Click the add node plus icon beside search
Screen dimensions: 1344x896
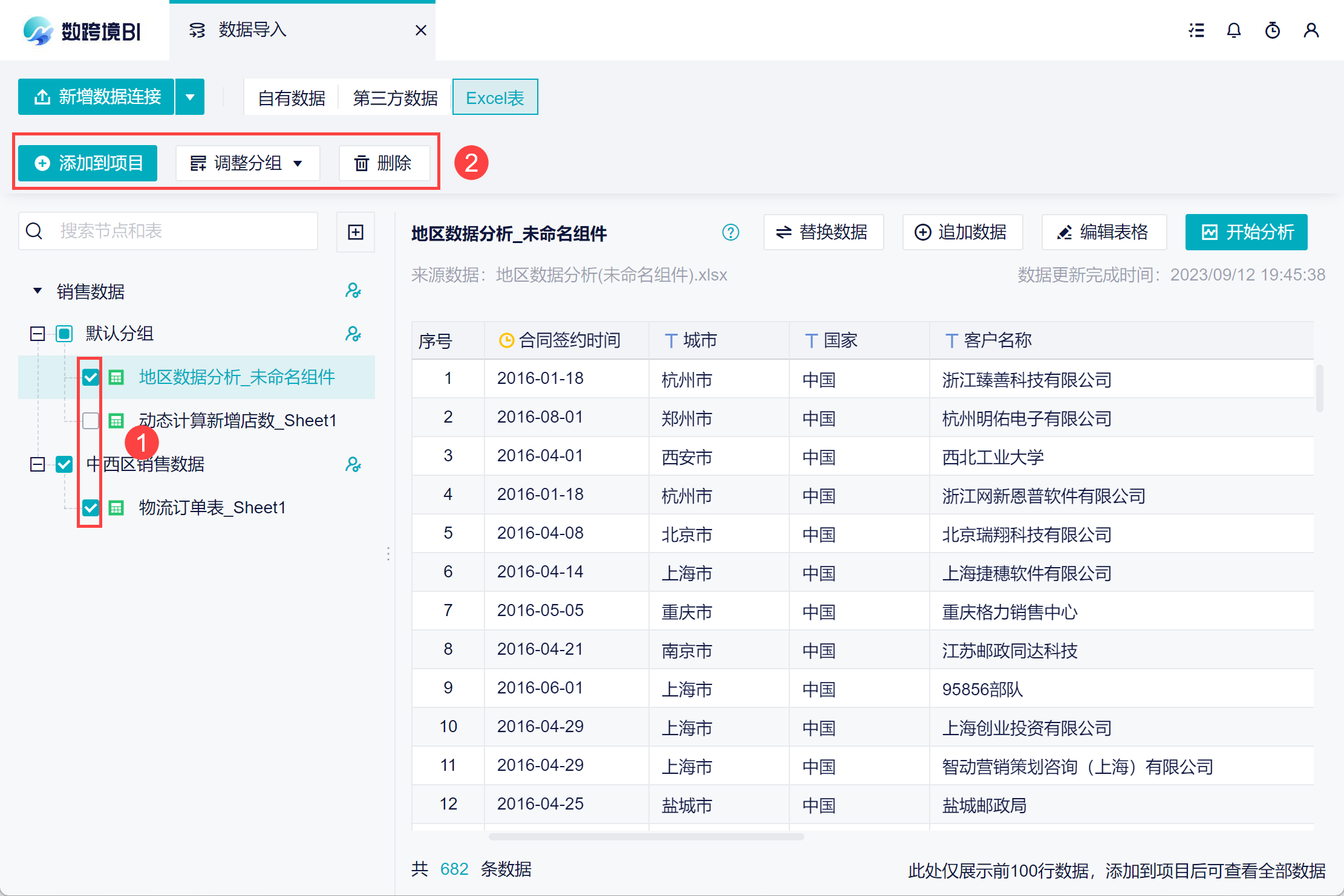356,232
